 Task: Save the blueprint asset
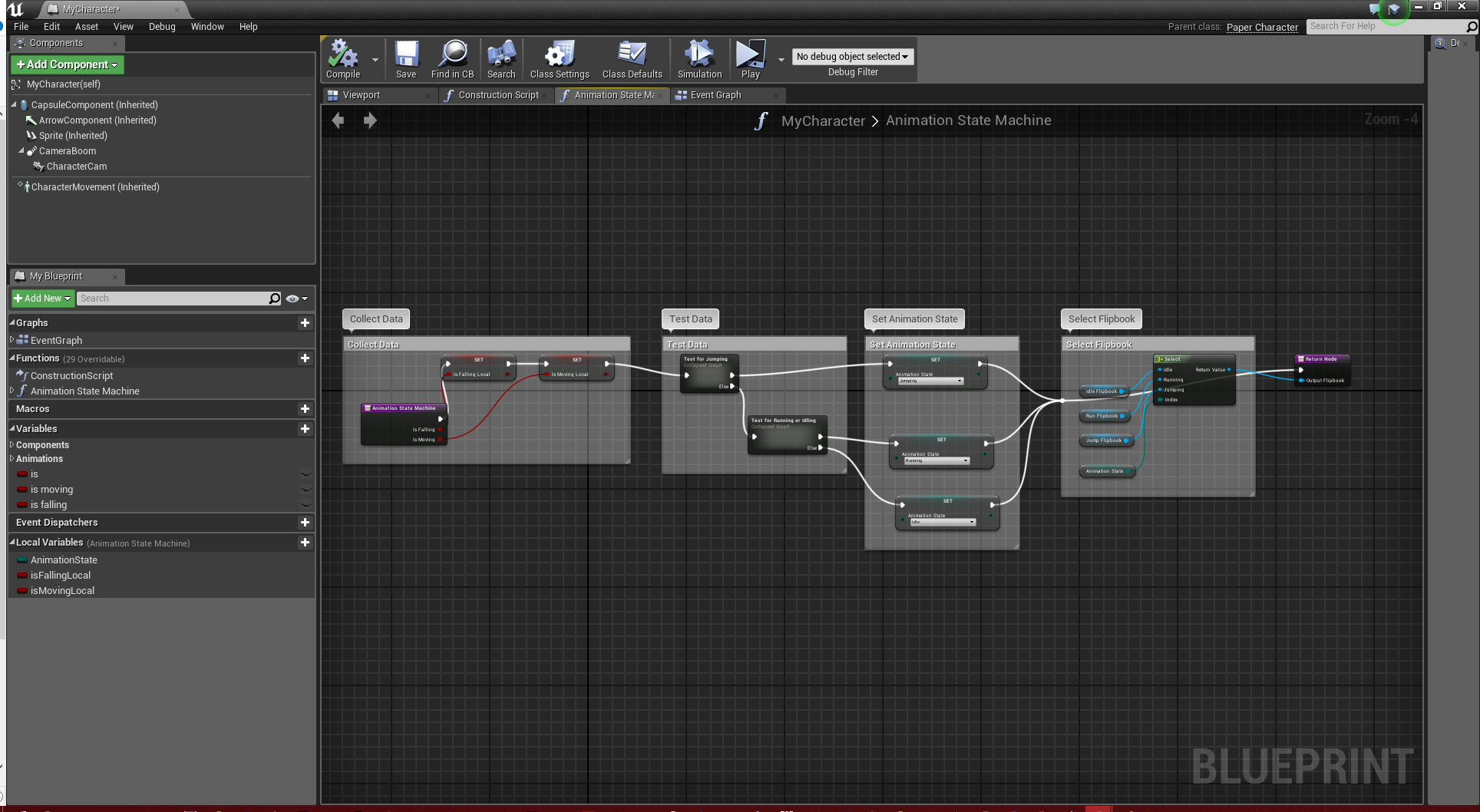406,59
